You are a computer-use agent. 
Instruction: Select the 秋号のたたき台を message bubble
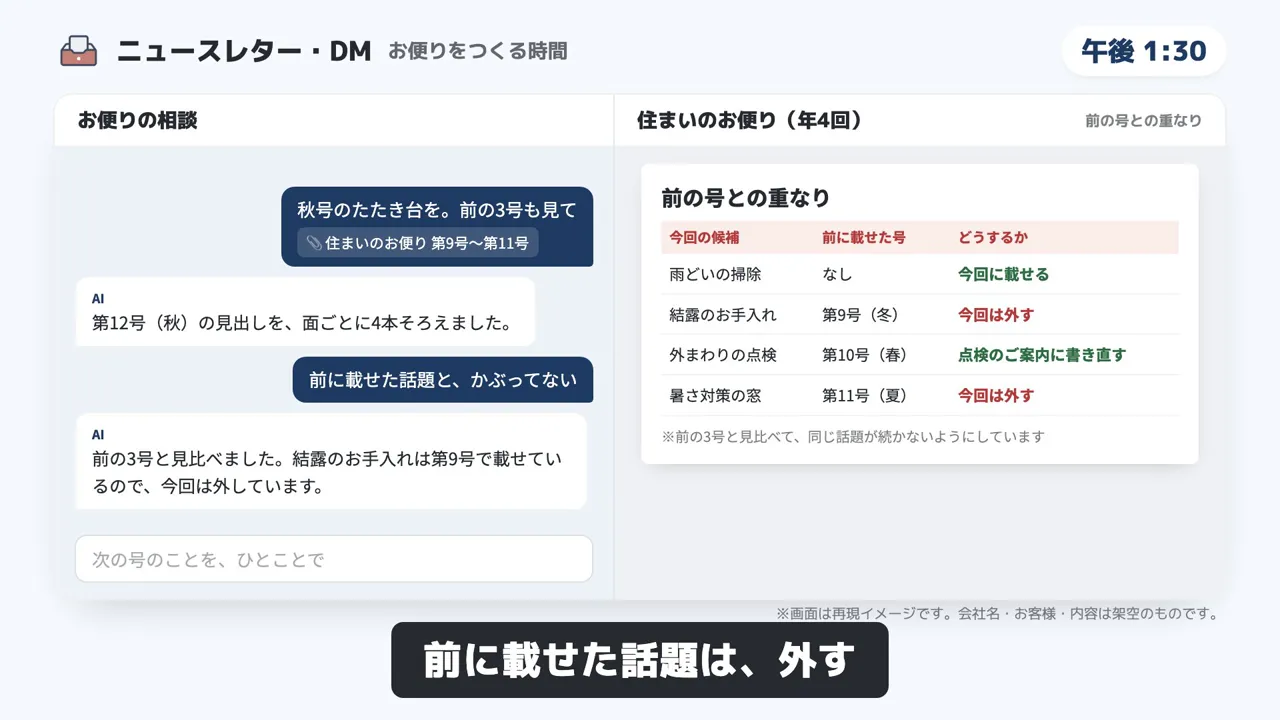(x=437, y=226)
